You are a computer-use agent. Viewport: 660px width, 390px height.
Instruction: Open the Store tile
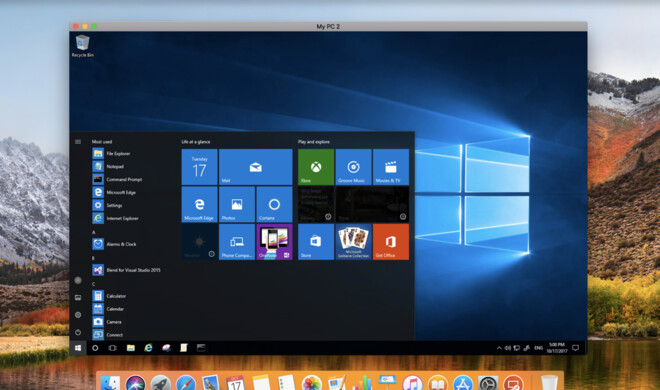(x=316, y=242)
